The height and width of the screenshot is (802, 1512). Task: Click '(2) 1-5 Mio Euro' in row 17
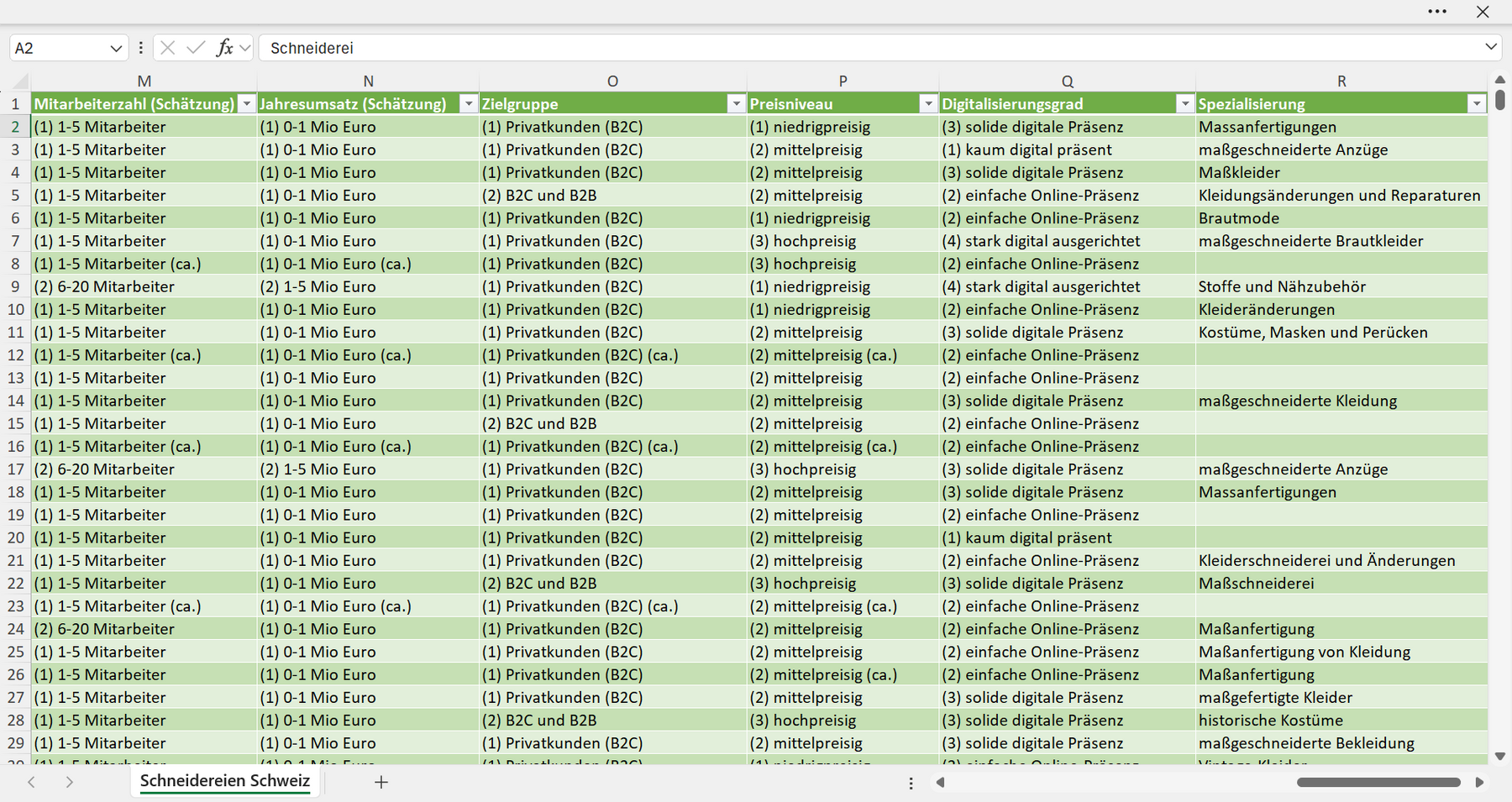368,469
